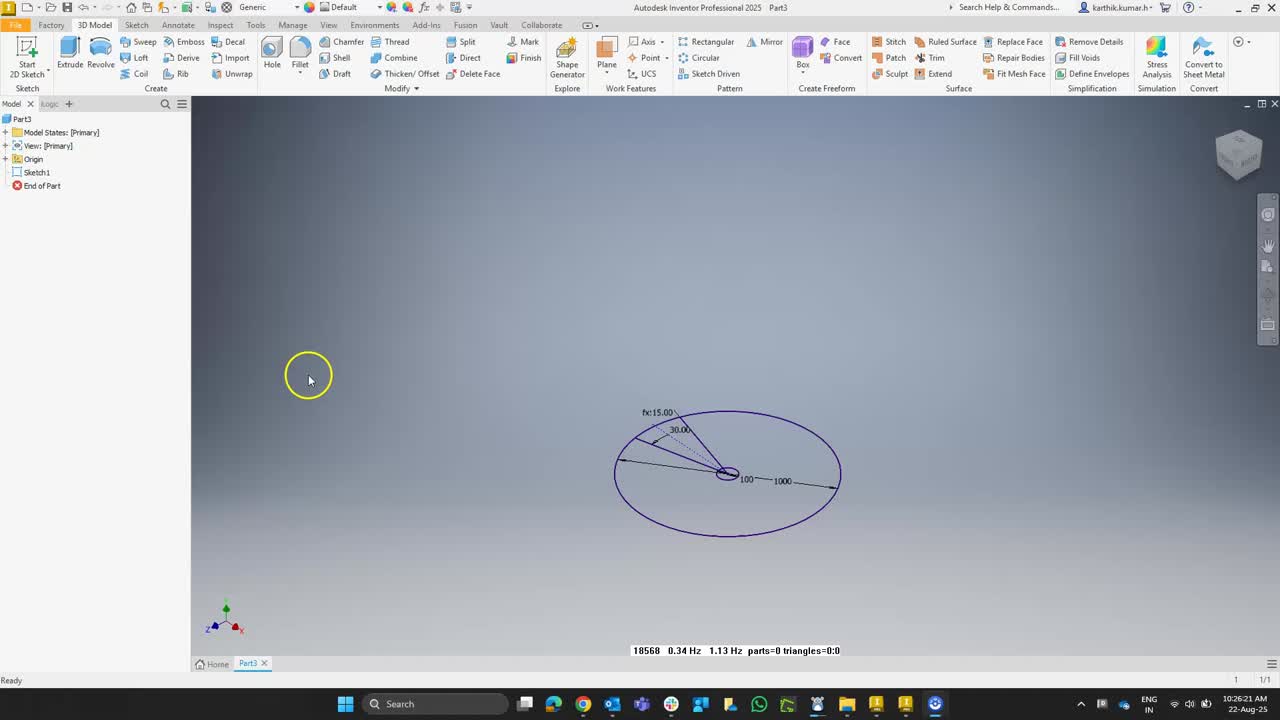This screenshot has height=720, width=1280.
Task: Choose the Loft feature
Action: point(134,58)
